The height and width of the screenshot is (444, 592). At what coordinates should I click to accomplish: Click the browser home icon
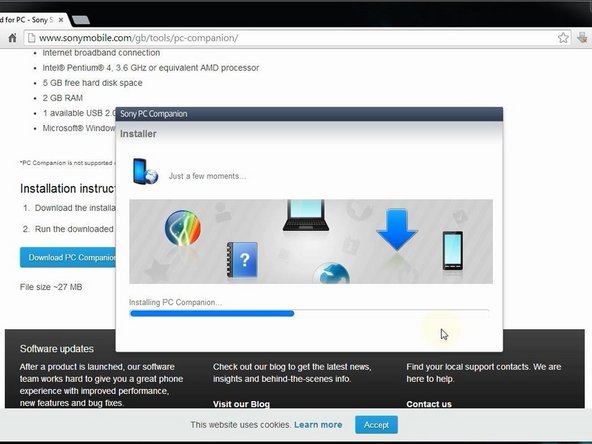click(12, 38)
